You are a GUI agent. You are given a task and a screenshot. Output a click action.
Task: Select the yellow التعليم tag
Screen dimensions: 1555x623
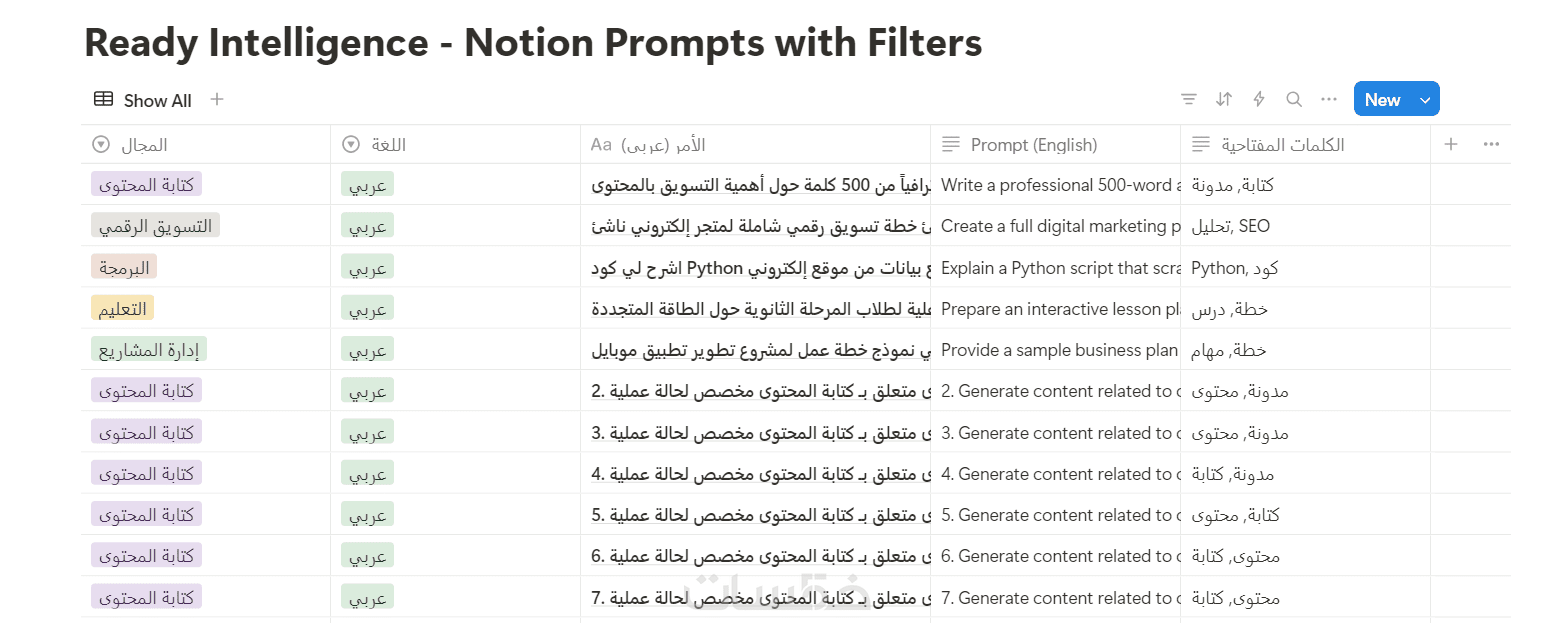pyautogui.click(x=122, y=309)
